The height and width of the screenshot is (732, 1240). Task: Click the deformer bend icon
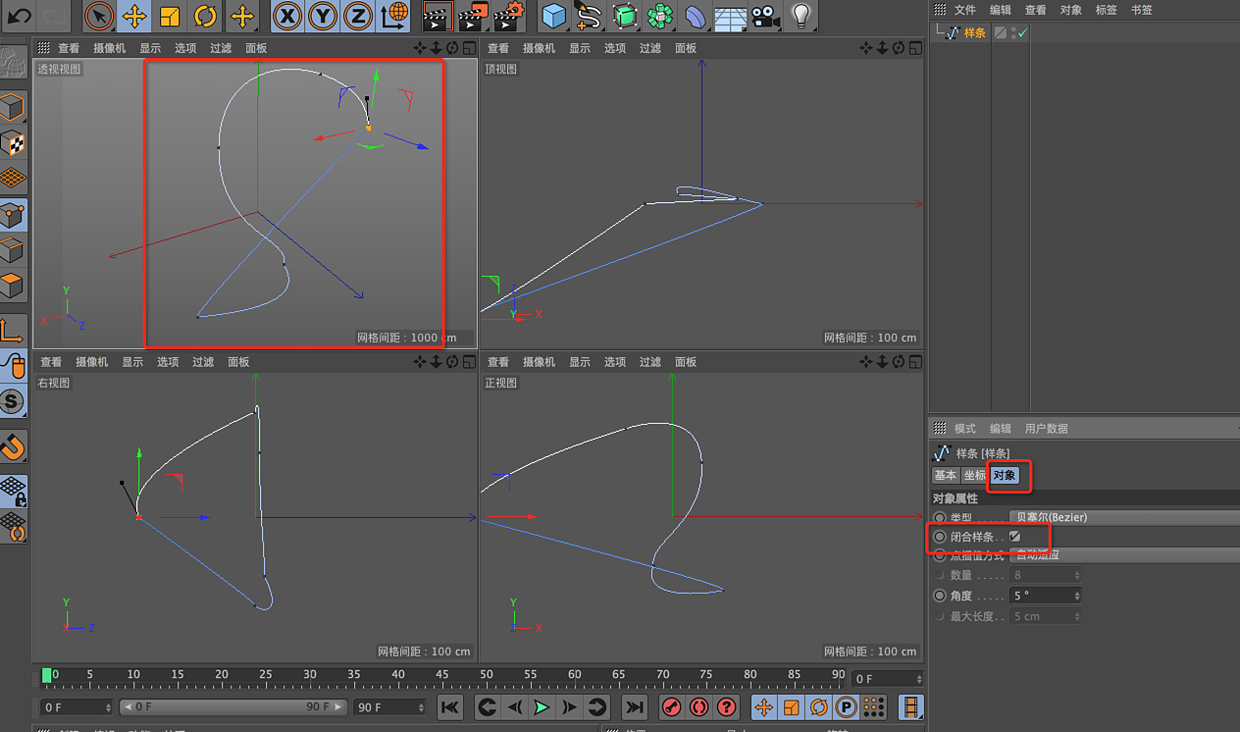click(695, 15)
